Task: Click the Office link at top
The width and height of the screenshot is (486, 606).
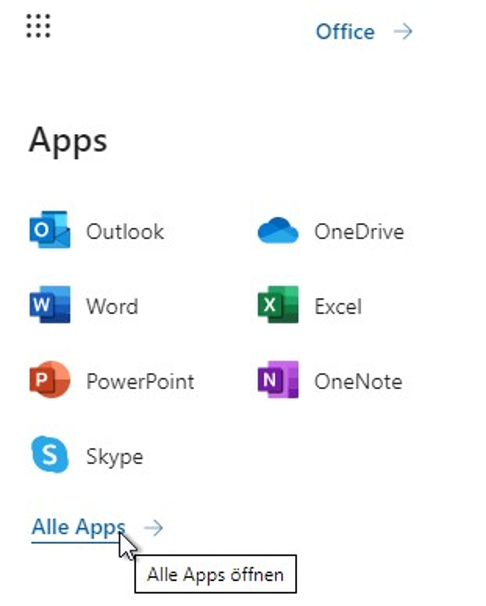Action: click(345, 32)
